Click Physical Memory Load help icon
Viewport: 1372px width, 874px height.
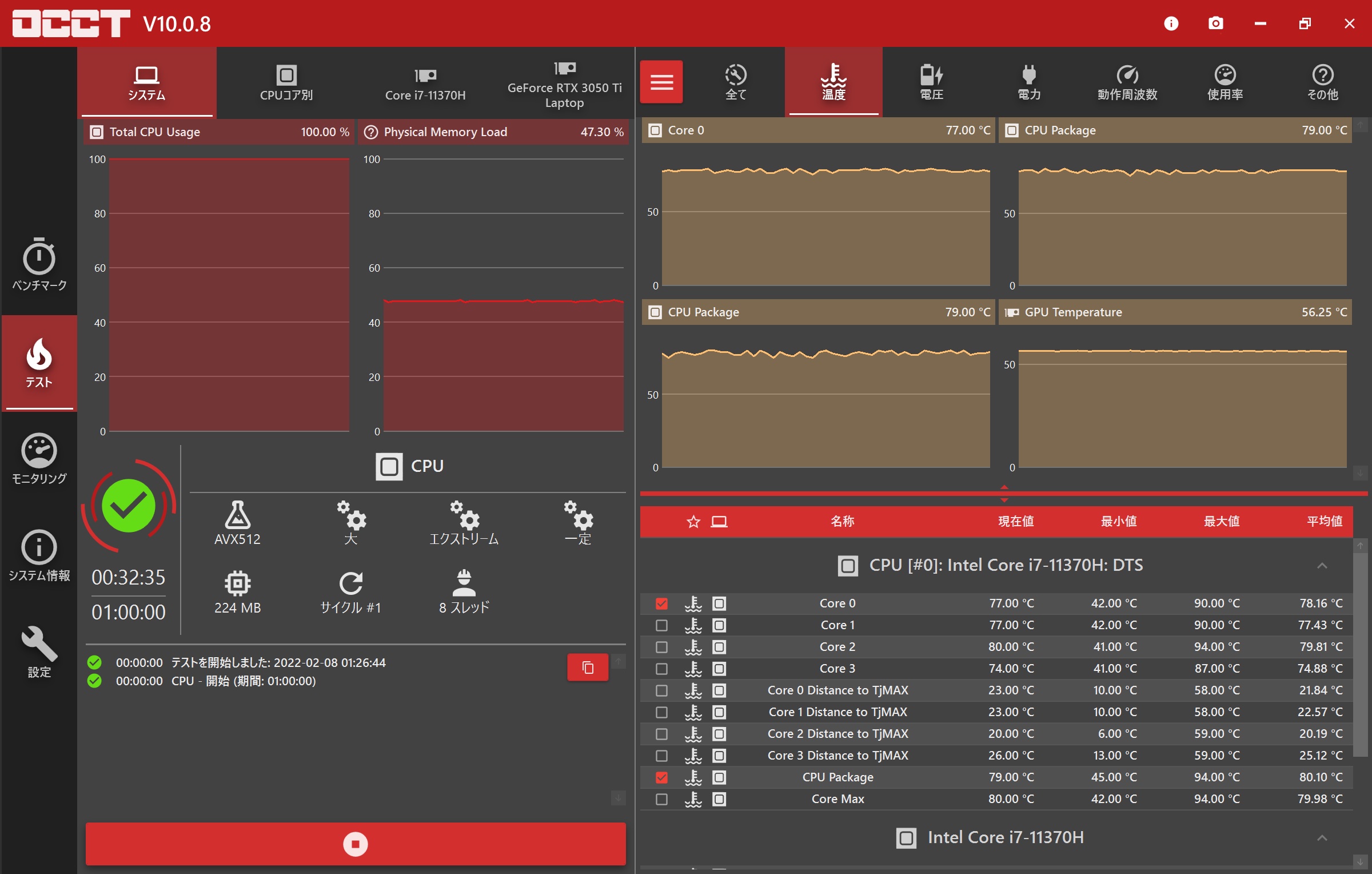[371, 132]
